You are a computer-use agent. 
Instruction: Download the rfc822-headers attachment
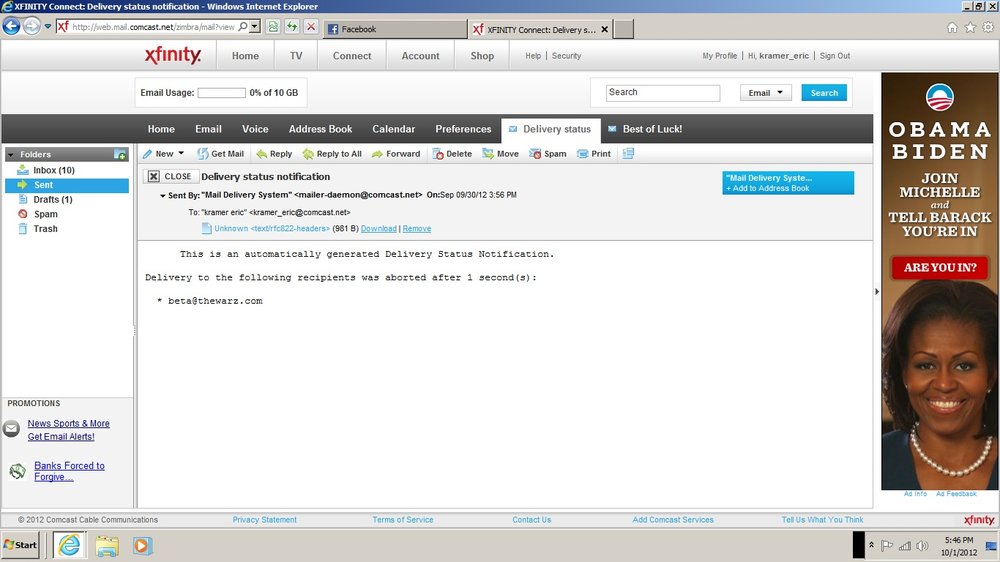pos(379,228)
